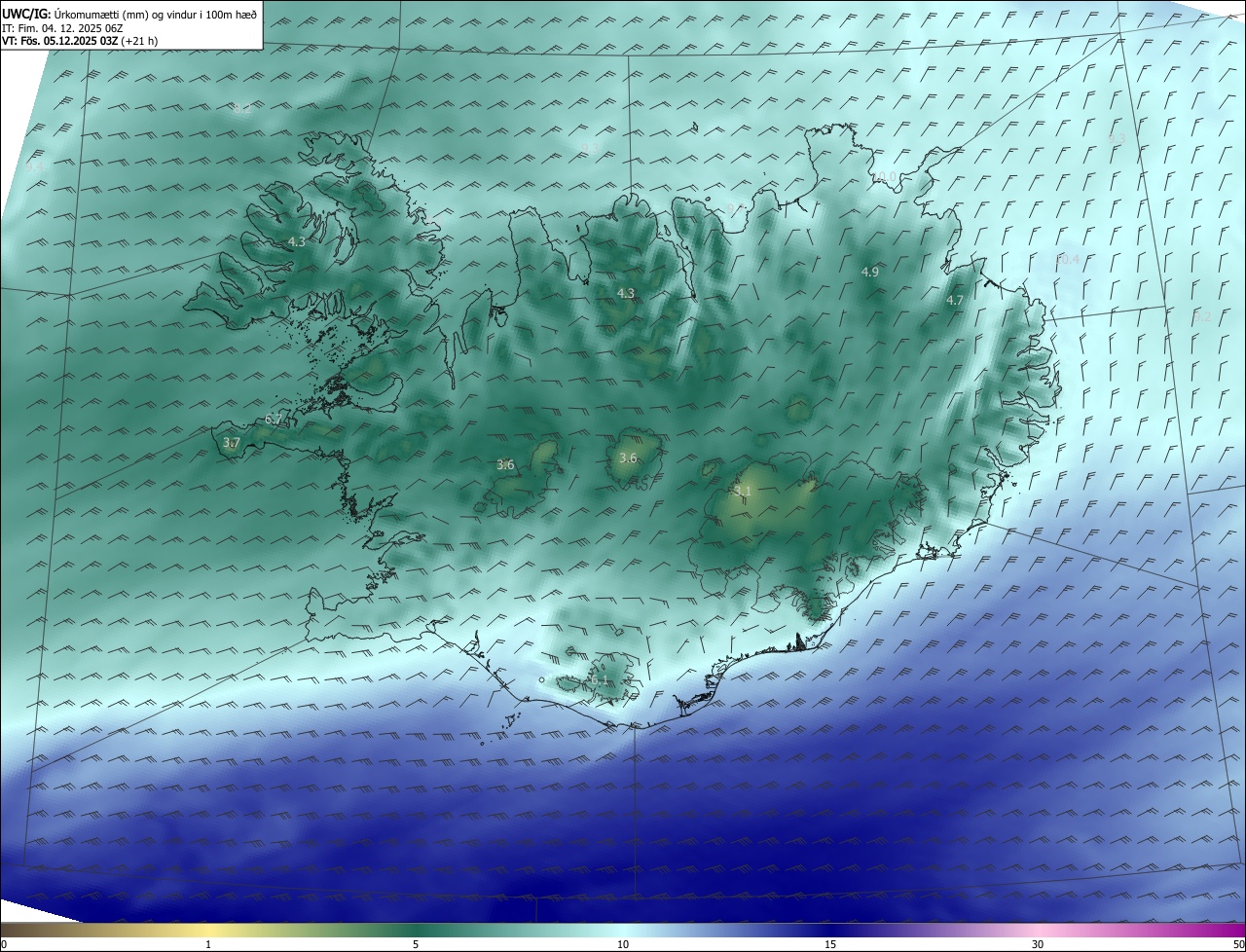Select the "IT: Fim. 04. 12. 2025 06Z" line
The image size is (1246, 952).
point(64,27)
